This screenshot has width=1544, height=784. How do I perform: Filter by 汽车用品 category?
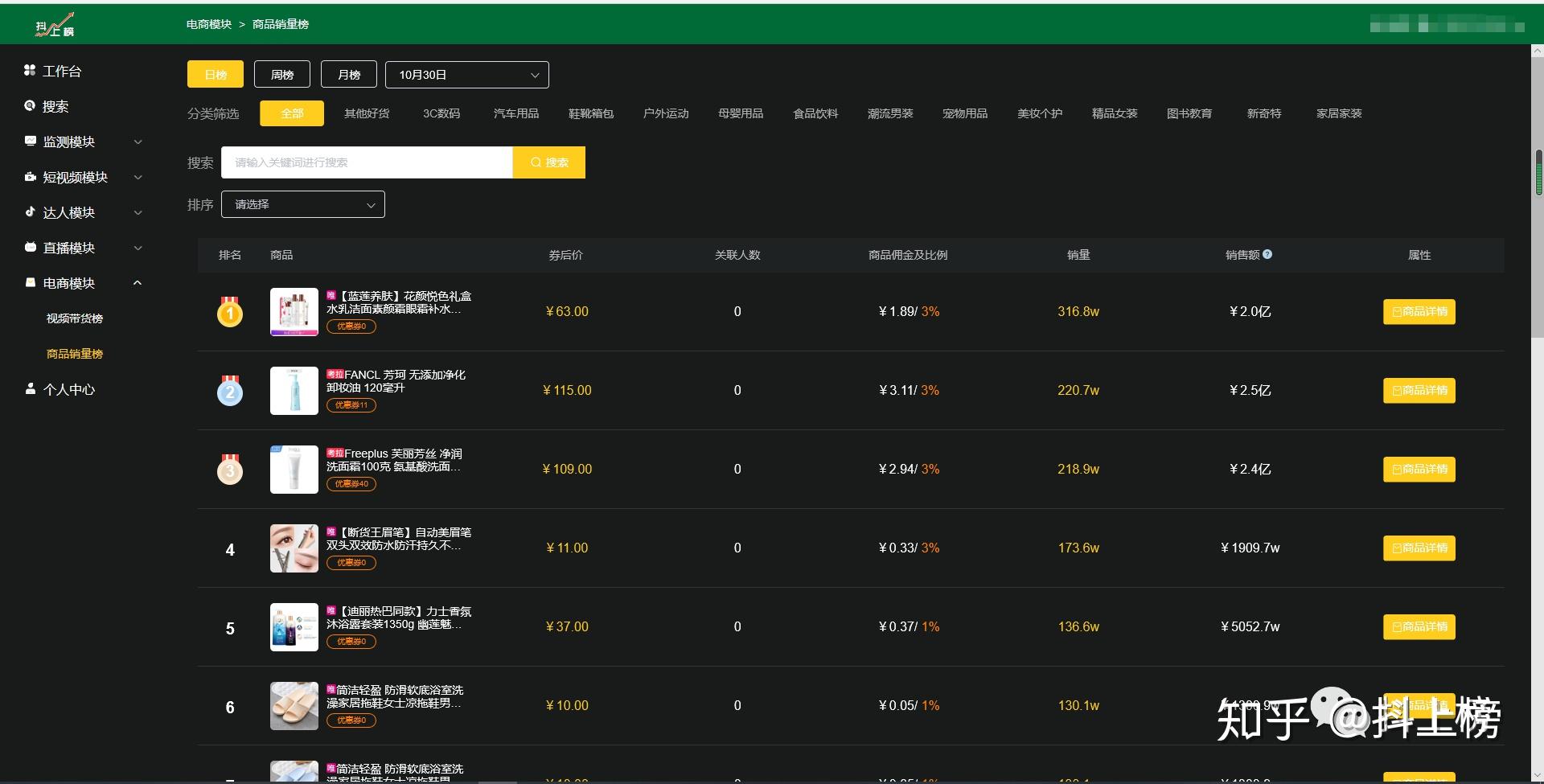[516, 113]
